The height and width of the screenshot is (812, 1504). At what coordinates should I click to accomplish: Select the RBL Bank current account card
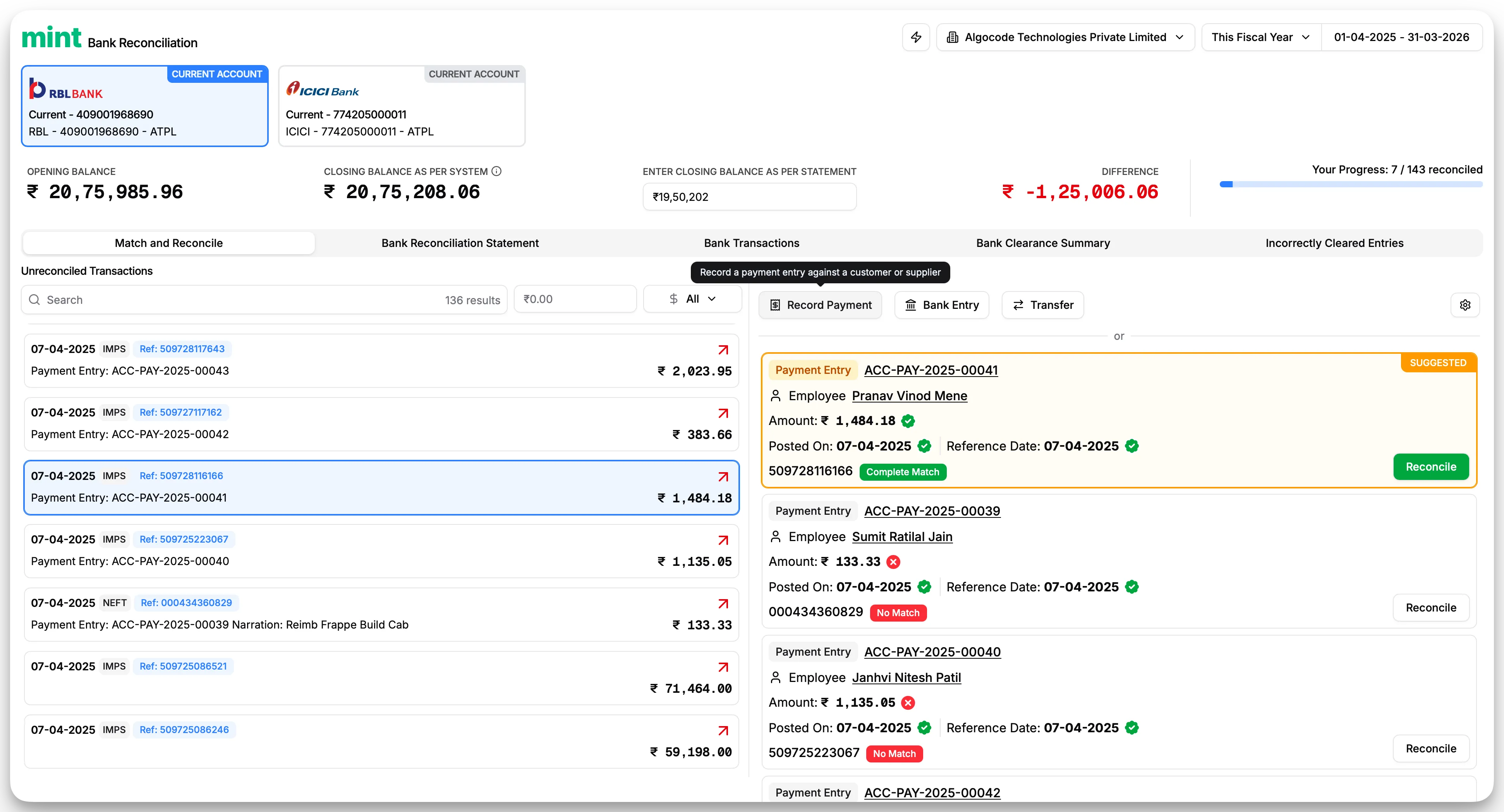coord(144,106)
